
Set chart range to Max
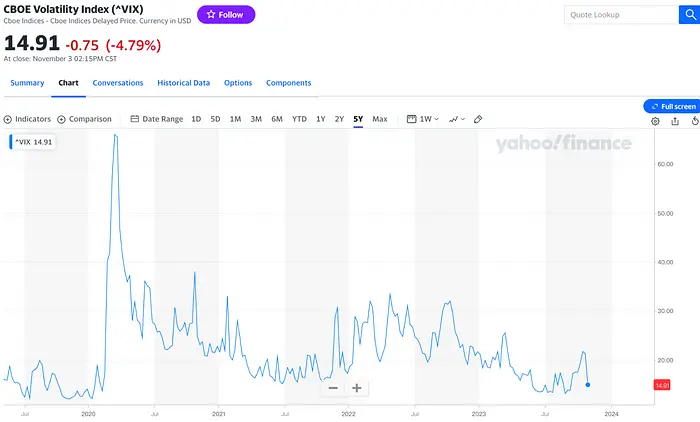tap(380, 119)
